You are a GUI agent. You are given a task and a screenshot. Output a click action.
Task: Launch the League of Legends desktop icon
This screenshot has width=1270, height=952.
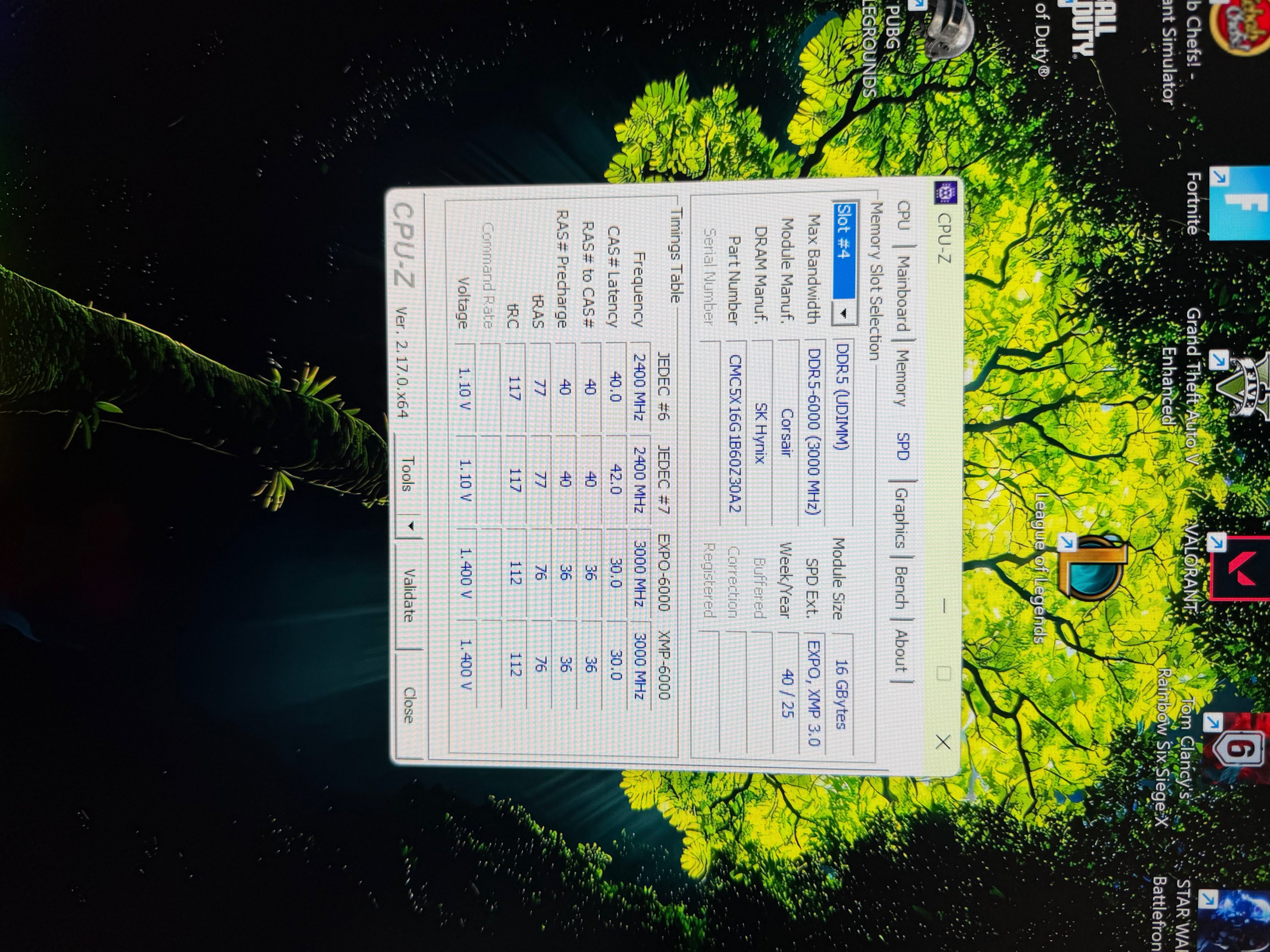1094,568
